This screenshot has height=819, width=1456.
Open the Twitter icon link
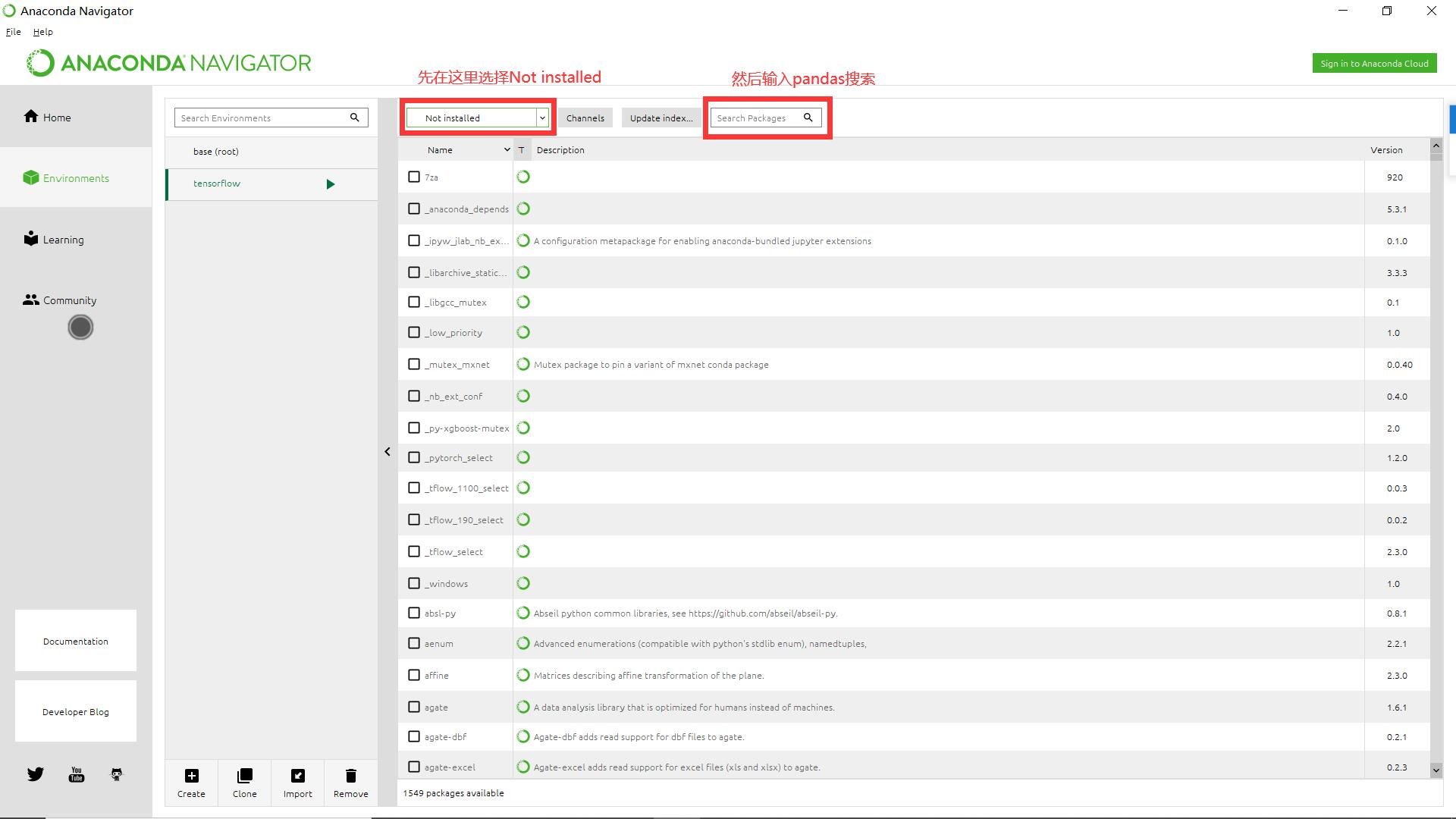point(36,774)
